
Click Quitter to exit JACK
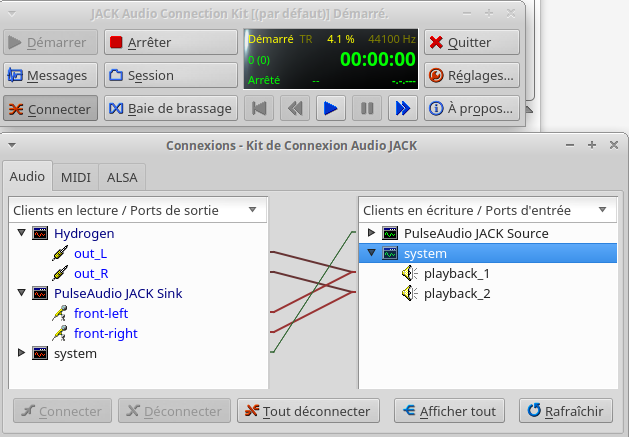click(472, 42)
